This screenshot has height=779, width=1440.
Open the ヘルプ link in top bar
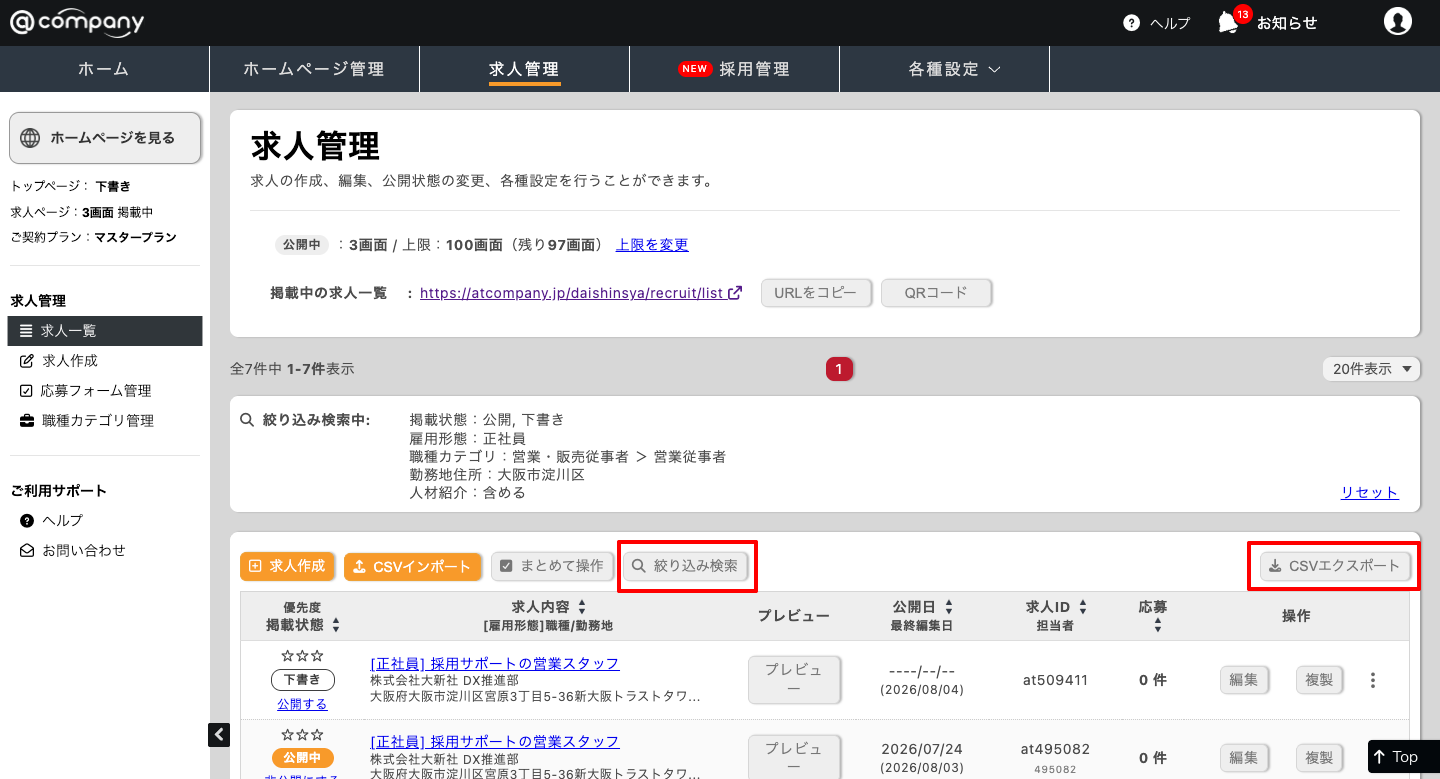pos(1157,23)
